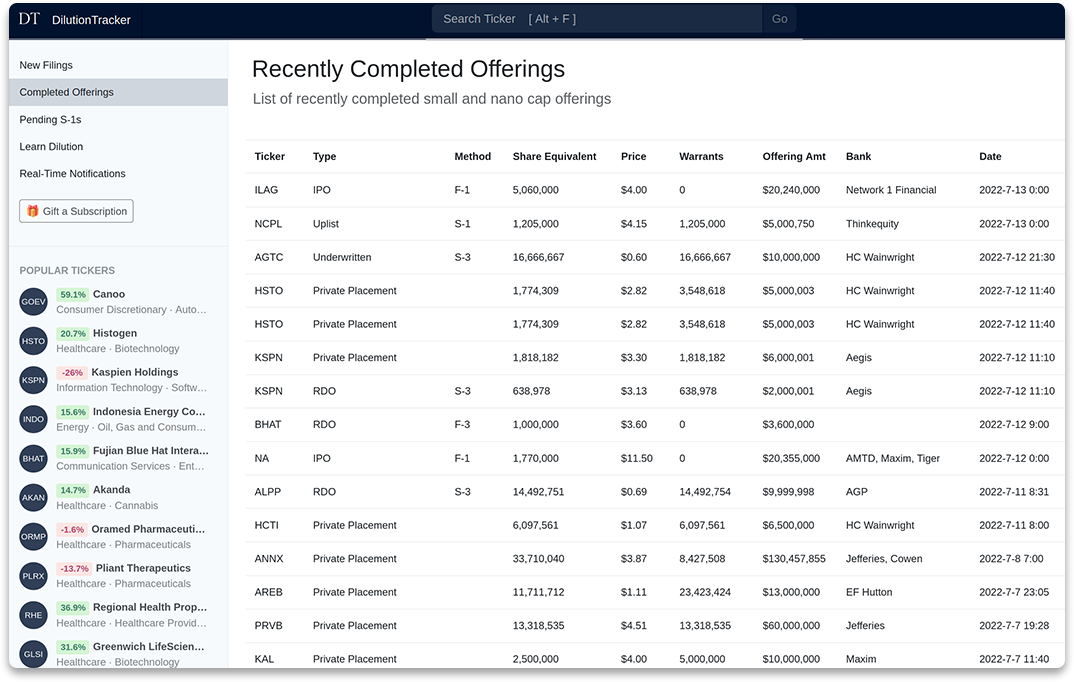Click the Warrants column header
The height and width of the screenshot is (682, 1074).
click(701, 156)
